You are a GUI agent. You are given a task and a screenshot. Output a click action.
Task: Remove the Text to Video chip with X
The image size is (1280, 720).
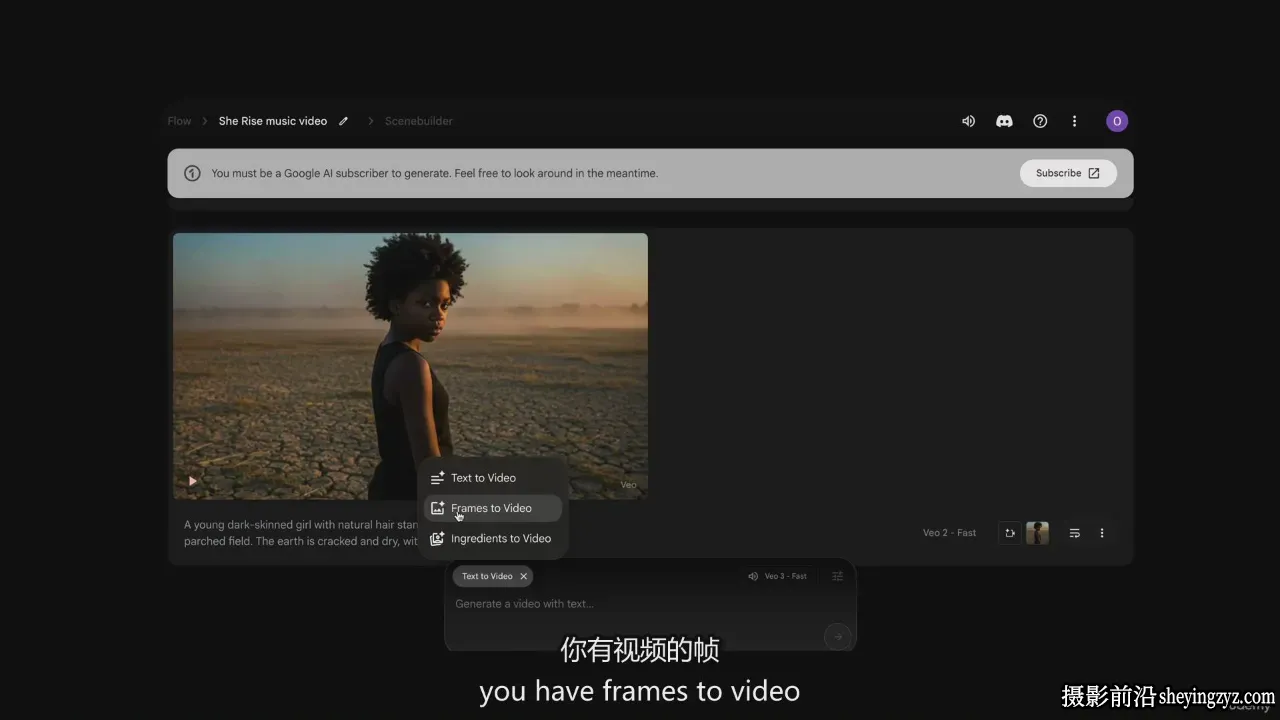[523, 576]
